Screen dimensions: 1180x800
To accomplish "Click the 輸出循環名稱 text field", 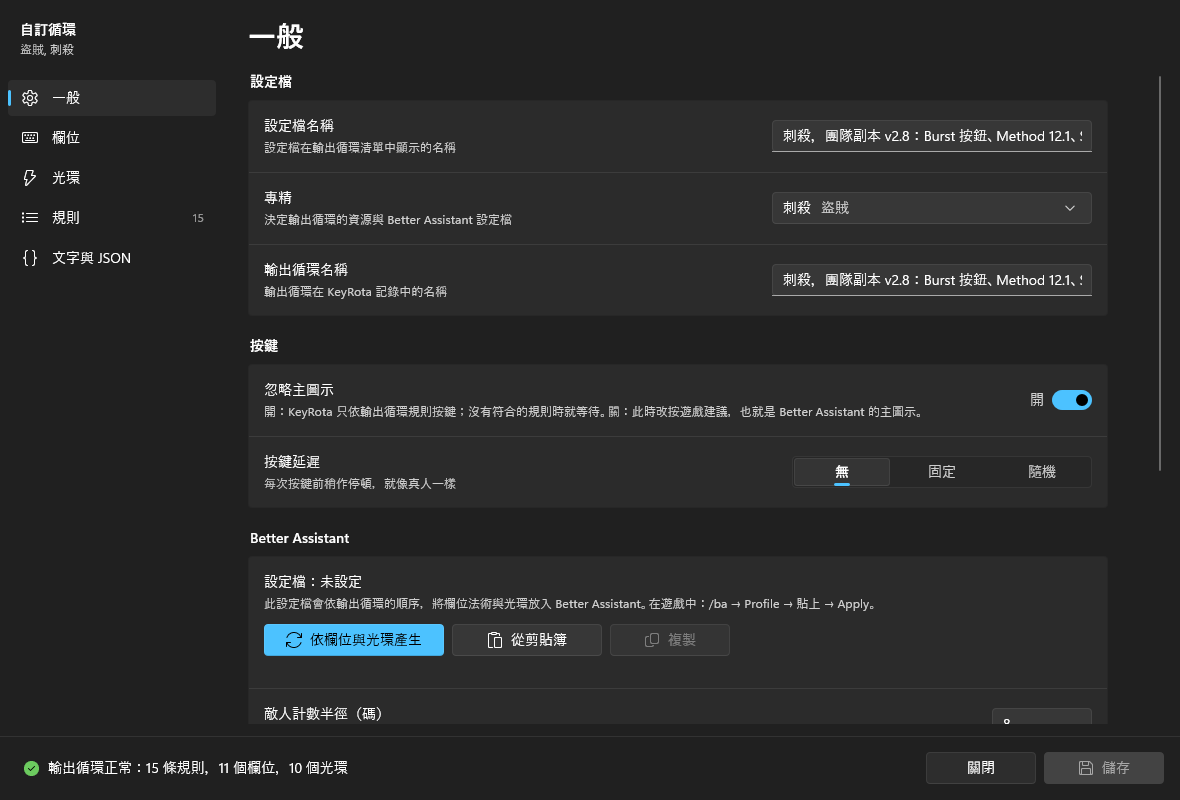I will pyautogui.click(x=931, y=280).
